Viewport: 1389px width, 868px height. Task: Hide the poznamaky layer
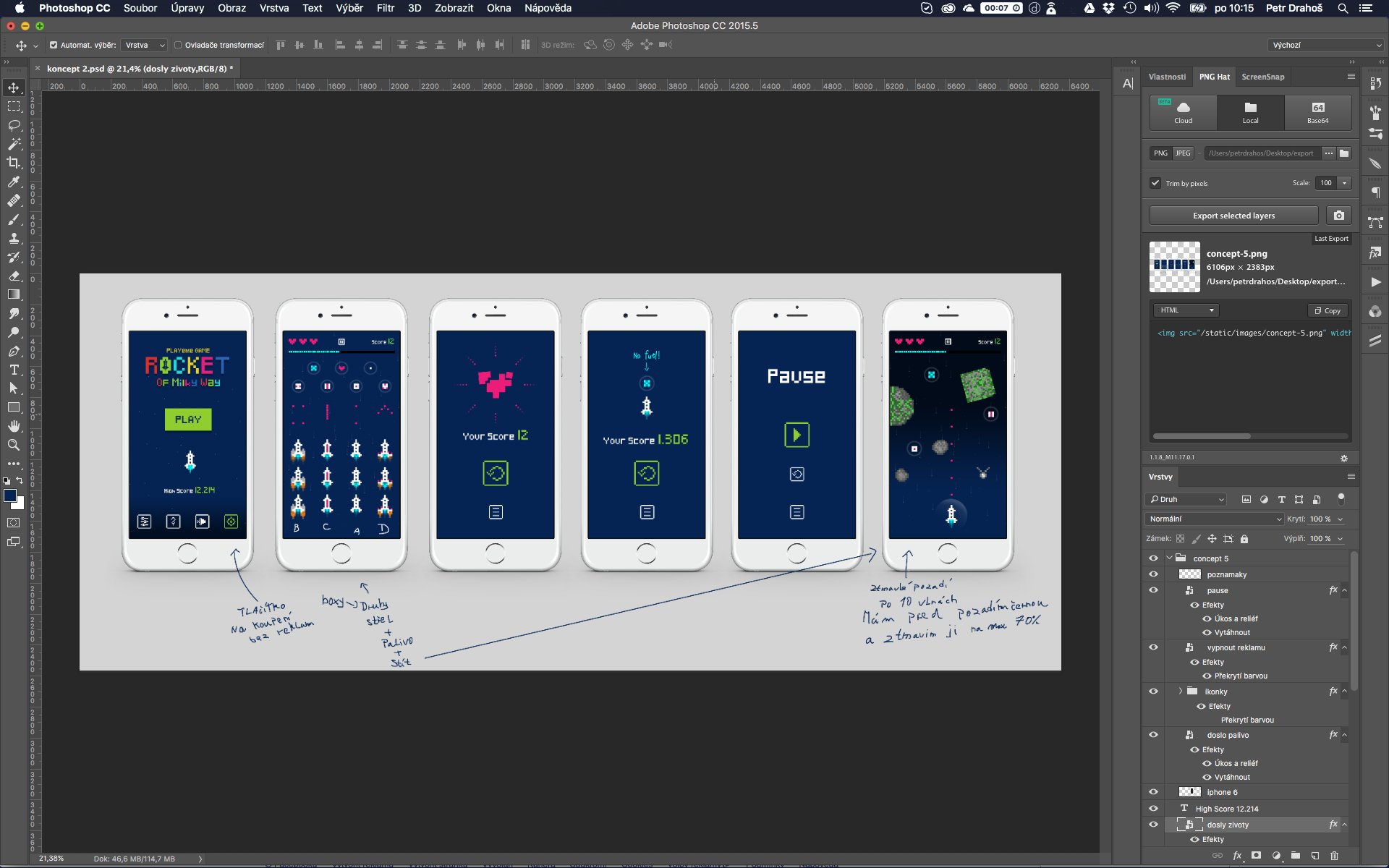point(1153,574)
